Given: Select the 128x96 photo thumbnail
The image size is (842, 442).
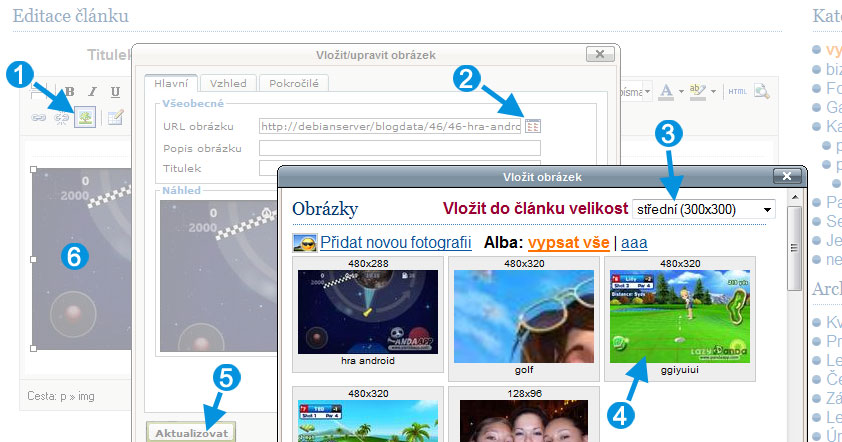Looking at the screenshot, I should pyautogui.click(x=524, y=421).
